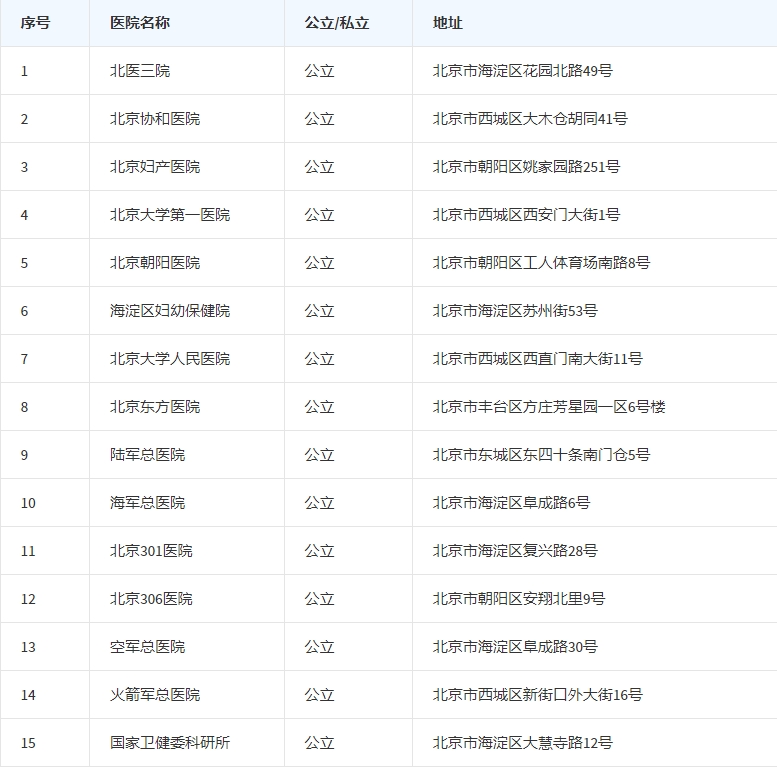The width and height of the screenshot is (777, 768).
Task: Select hospital name 火箭军总医院
Action: [155, 695]
